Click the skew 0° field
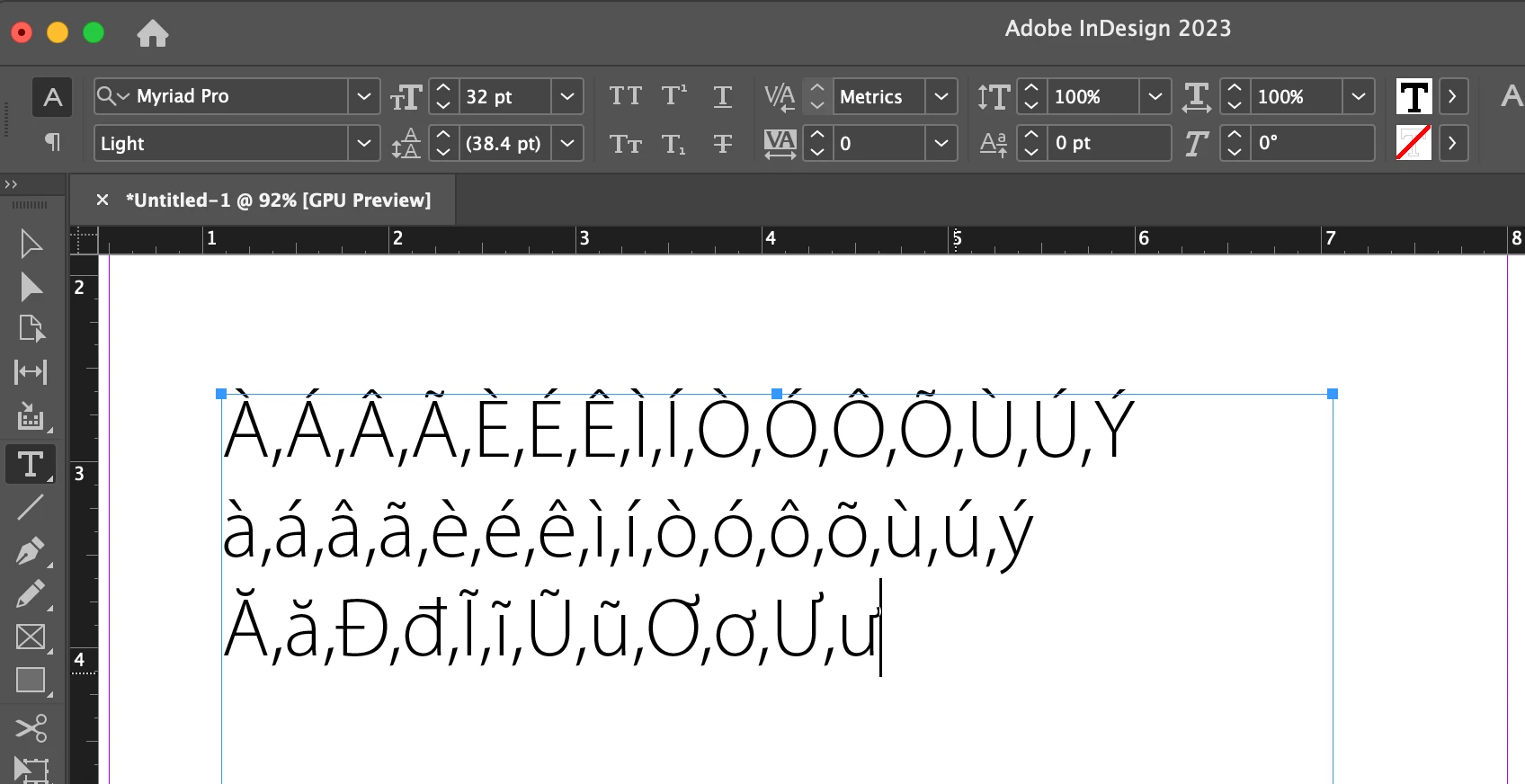This screenshot has width=1525, height=784. (1313, 143)
